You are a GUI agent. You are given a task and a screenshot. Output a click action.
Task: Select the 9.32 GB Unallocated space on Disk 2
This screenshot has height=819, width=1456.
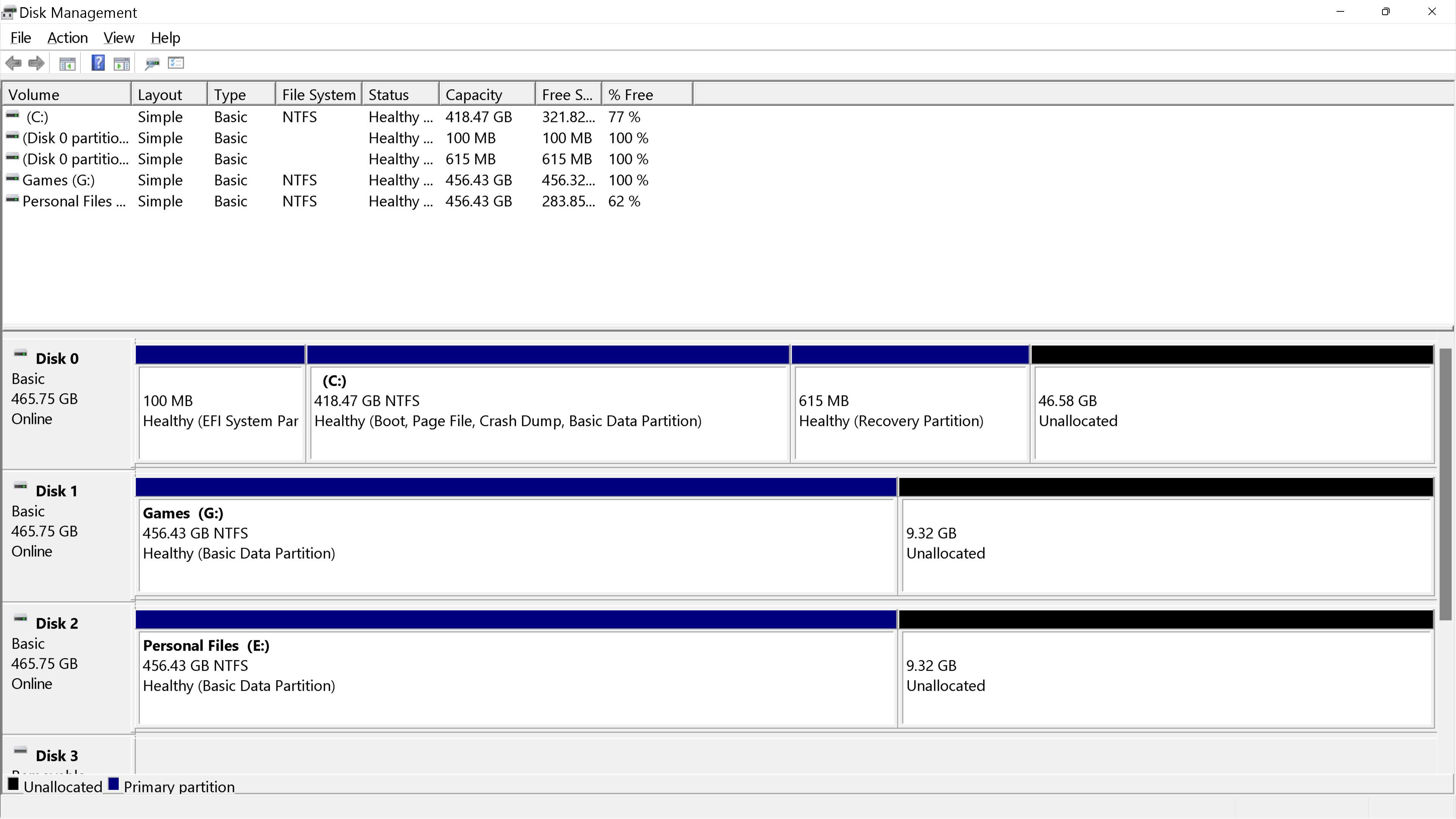pos(1166,668)
